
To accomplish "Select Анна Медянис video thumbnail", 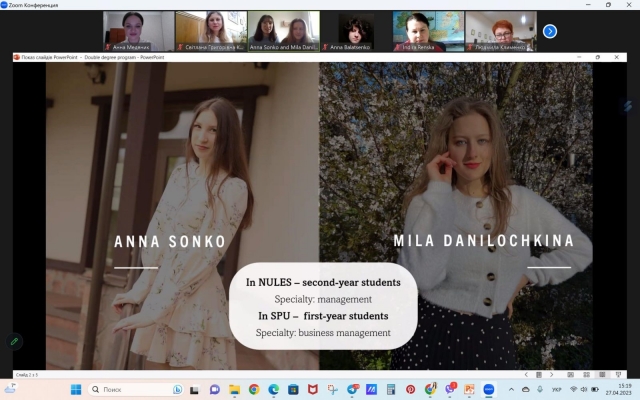I will [139, 31].
